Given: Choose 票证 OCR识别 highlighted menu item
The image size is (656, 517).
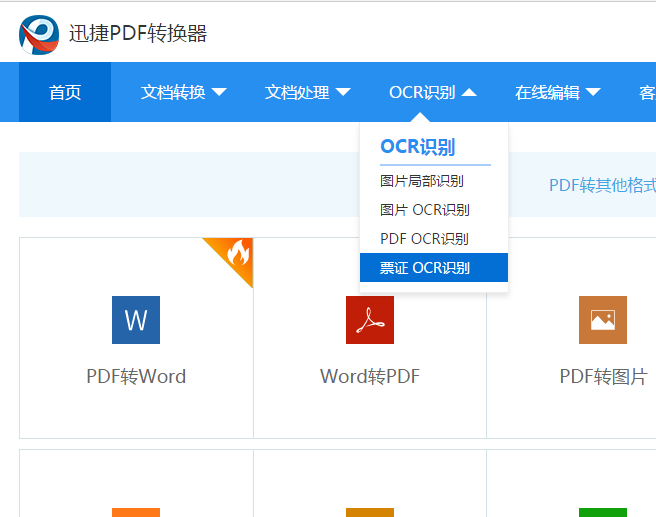Looking at the screenshot, I should pyautogui.click(x=434, y=268).
